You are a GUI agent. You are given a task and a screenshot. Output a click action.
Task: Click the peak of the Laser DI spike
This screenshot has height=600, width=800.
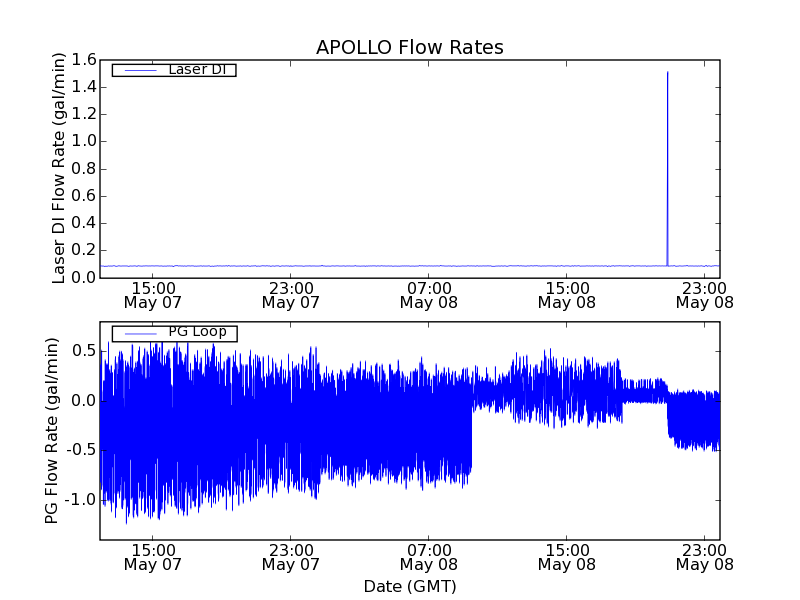coord(667,72)
